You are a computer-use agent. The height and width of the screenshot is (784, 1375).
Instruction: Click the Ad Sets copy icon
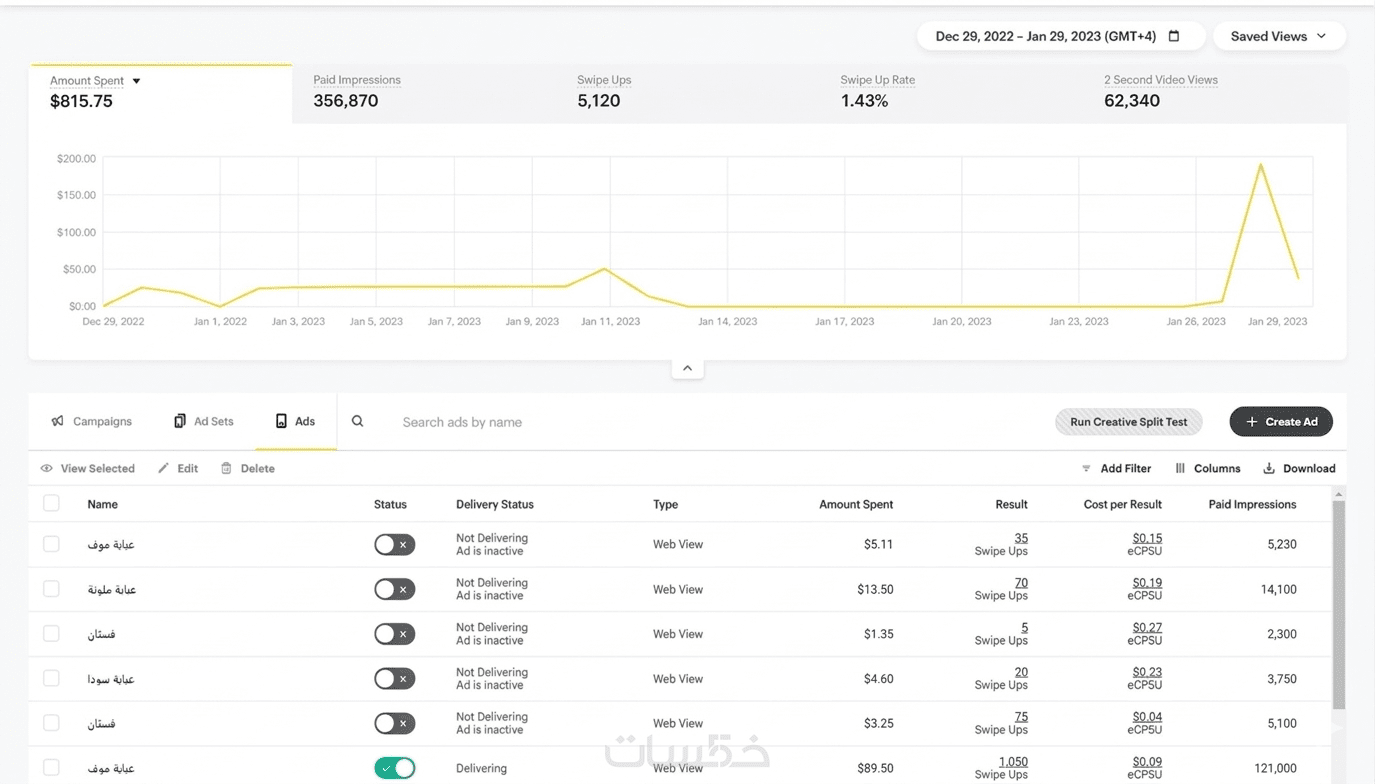coord(180,422)
